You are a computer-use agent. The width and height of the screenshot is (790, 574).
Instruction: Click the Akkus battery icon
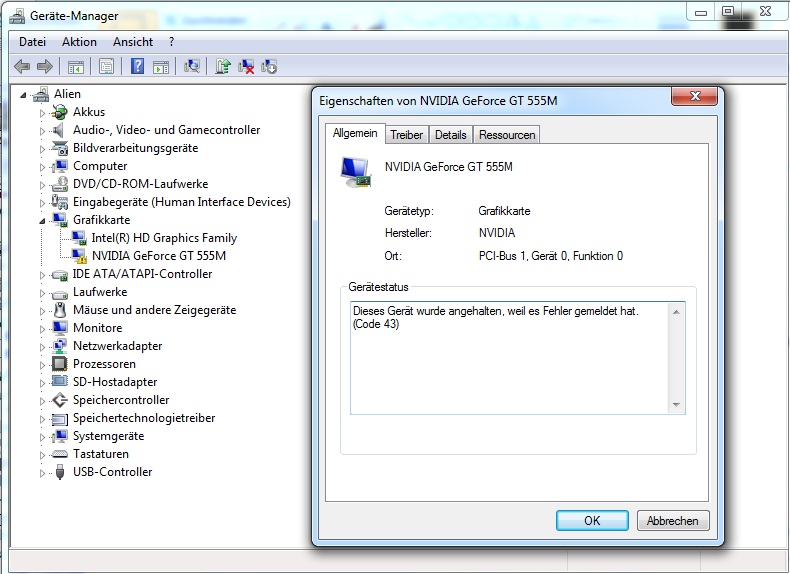point(59,112)
